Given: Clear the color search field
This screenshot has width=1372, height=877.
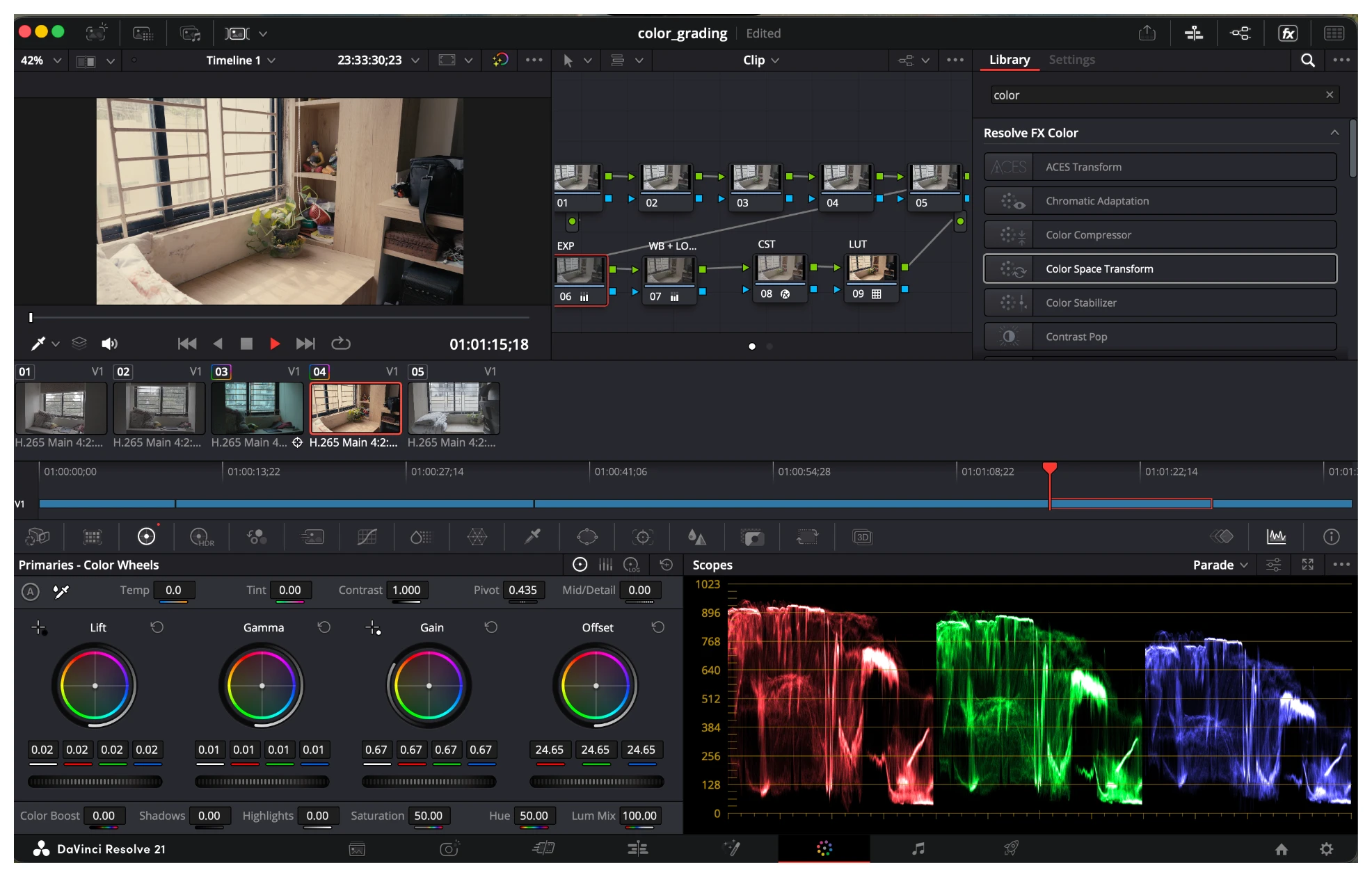Looking at the screenshot, I should tap(1330, 95).
